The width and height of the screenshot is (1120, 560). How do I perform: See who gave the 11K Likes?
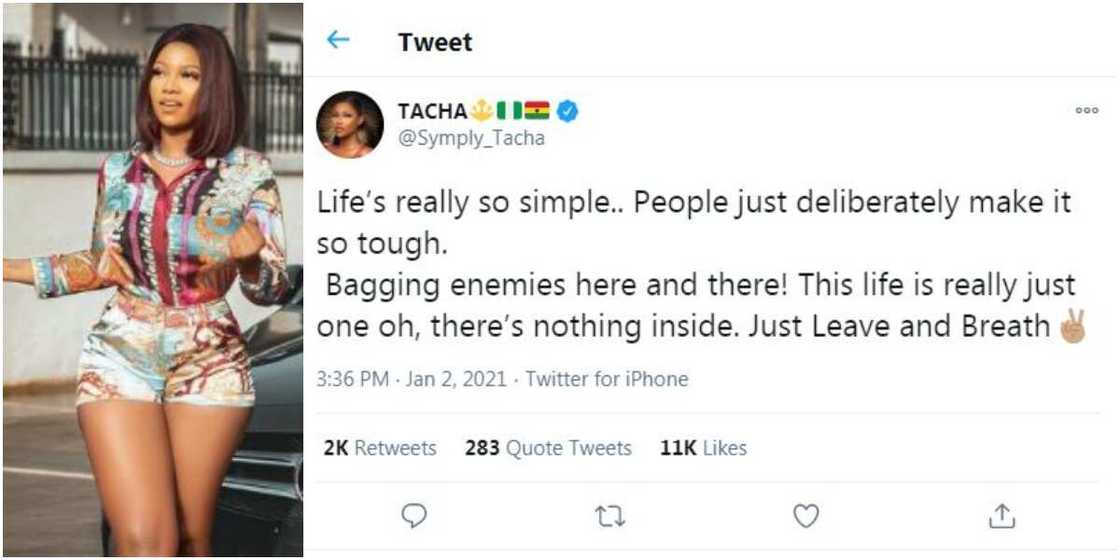[703, 448]
